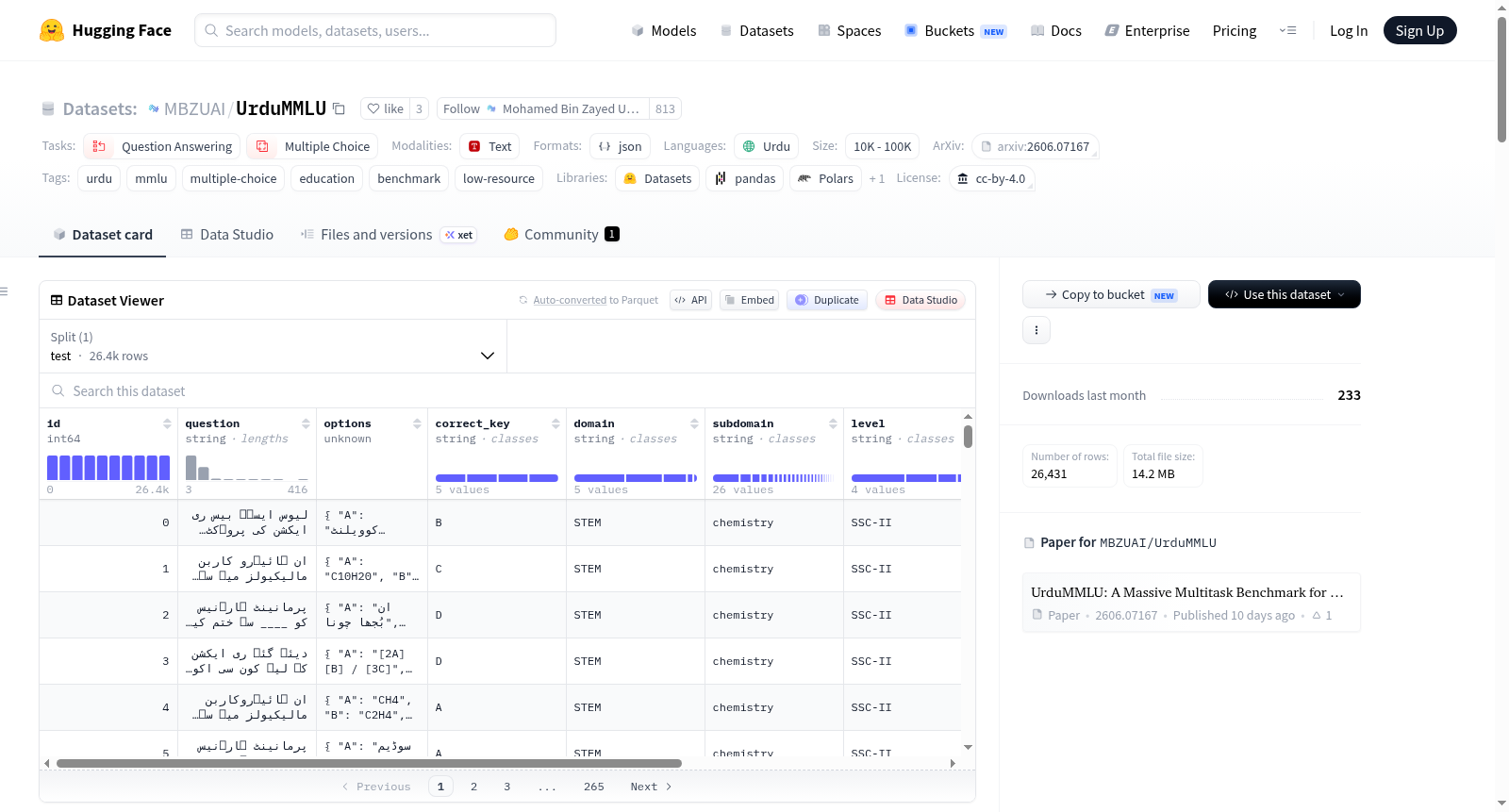
Task: Click the id column distribution histogram
Action: click(108, 467)
